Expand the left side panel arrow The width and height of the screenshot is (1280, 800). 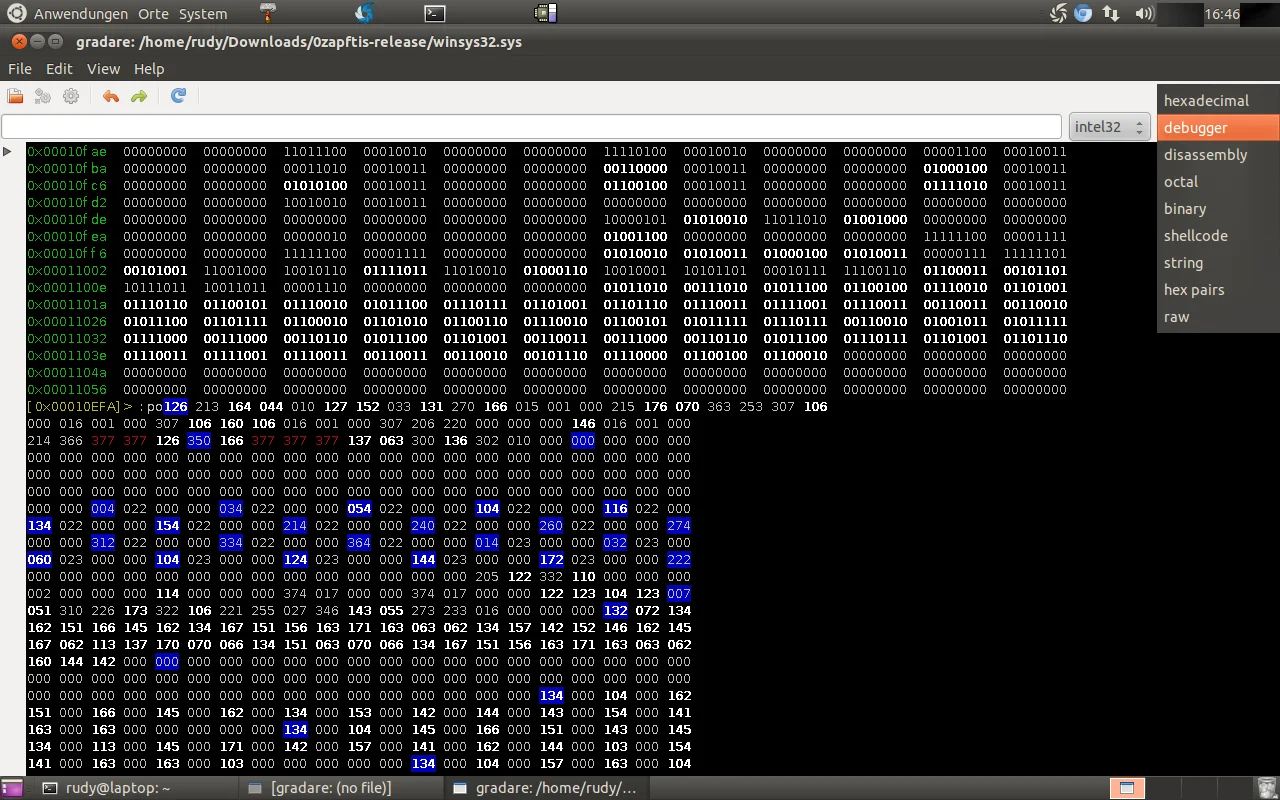7,151
